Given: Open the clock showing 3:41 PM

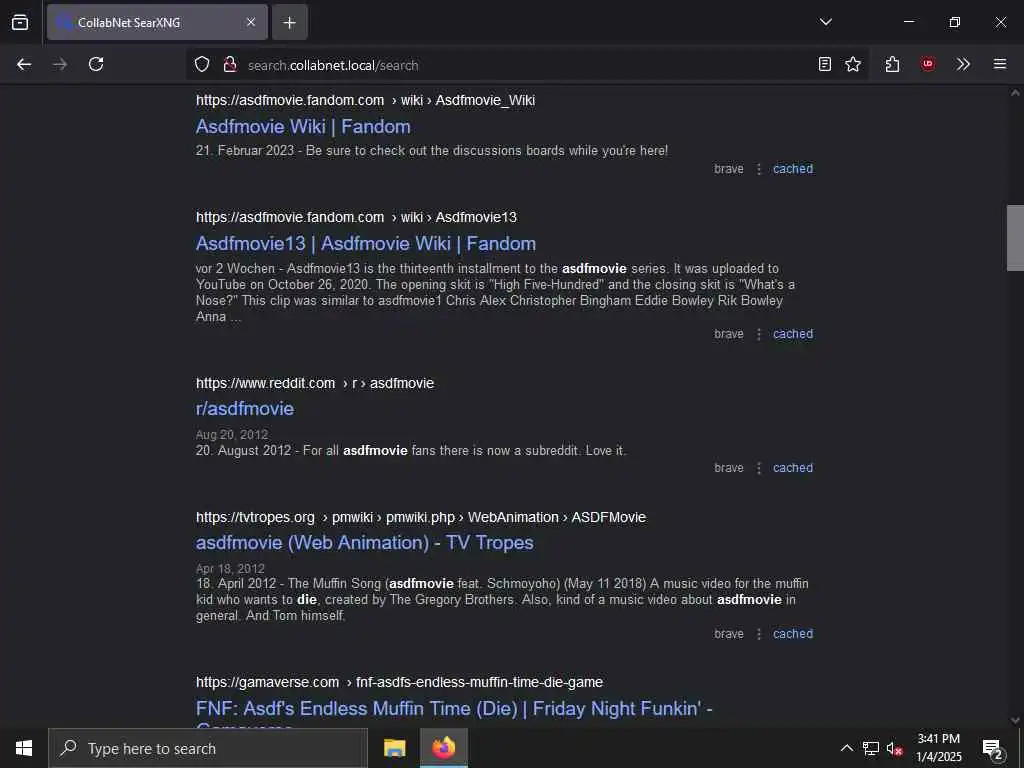Looking at the screenshot, I should pyautogui.click(x=938, y=748).
